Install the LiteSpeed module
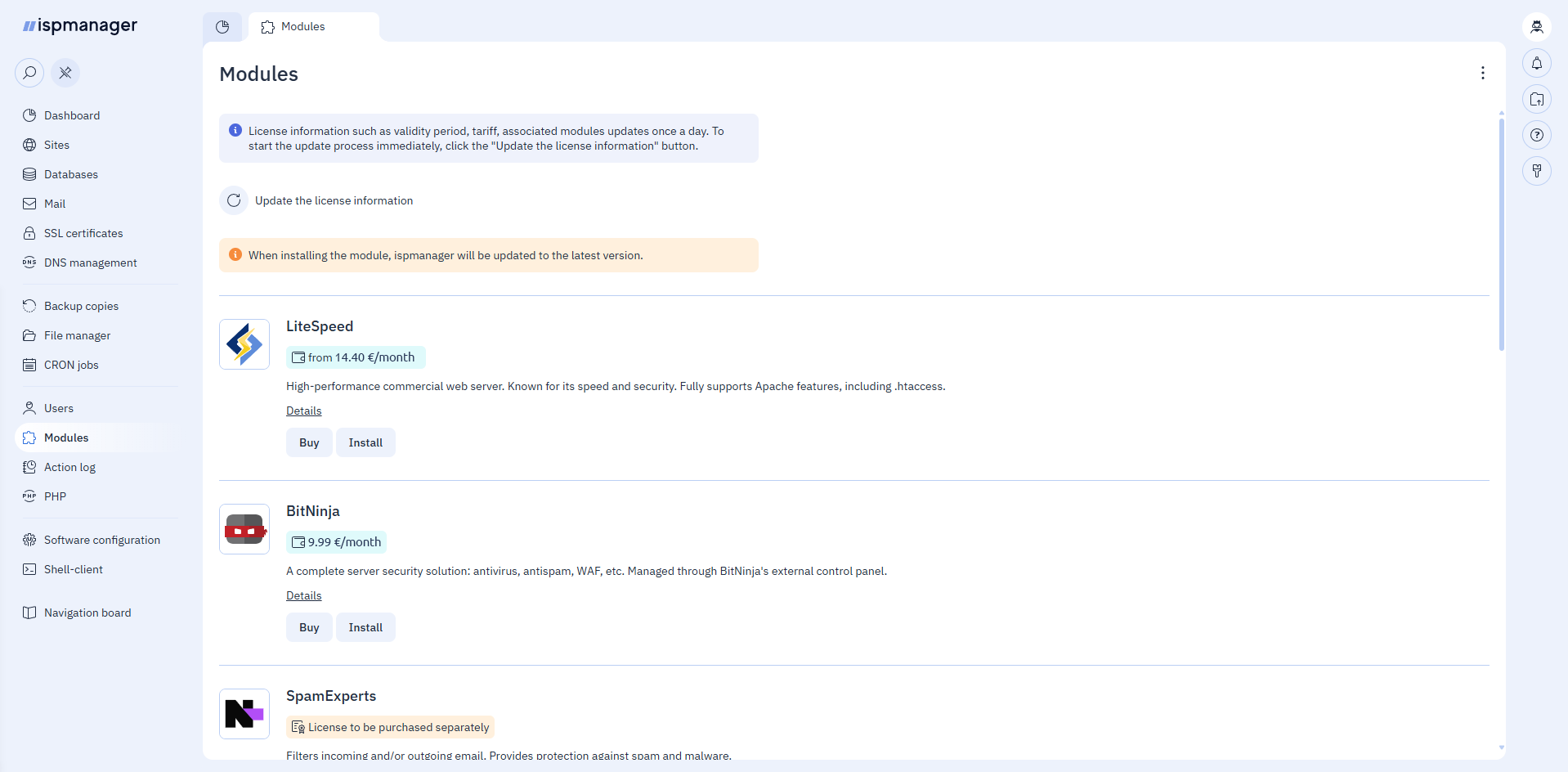This screenshot has height=772, width=1568. coord(365,442)
